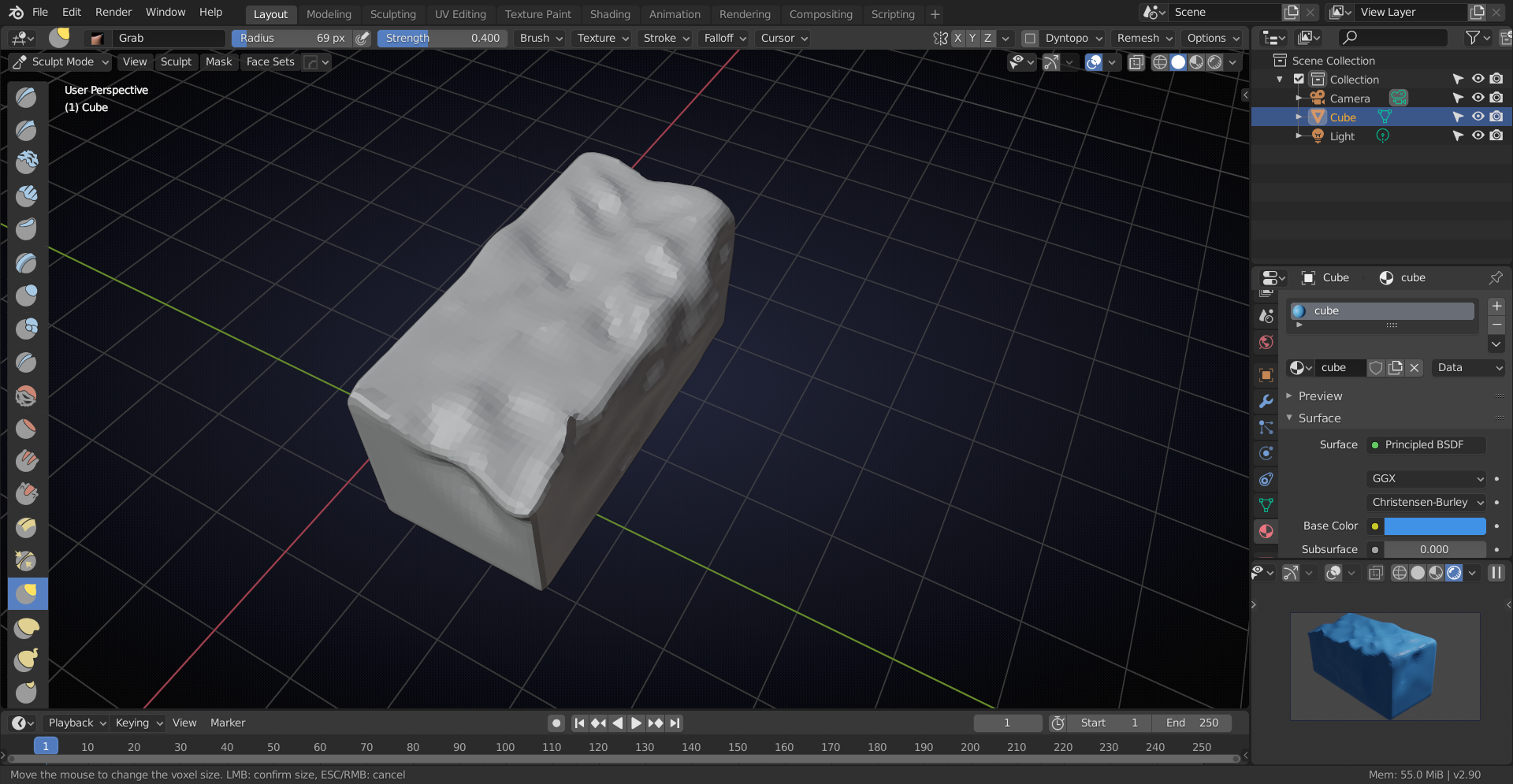Select the Clay Thumb brush
This screenshot has height=784, width=1513.
coord(27,229)
